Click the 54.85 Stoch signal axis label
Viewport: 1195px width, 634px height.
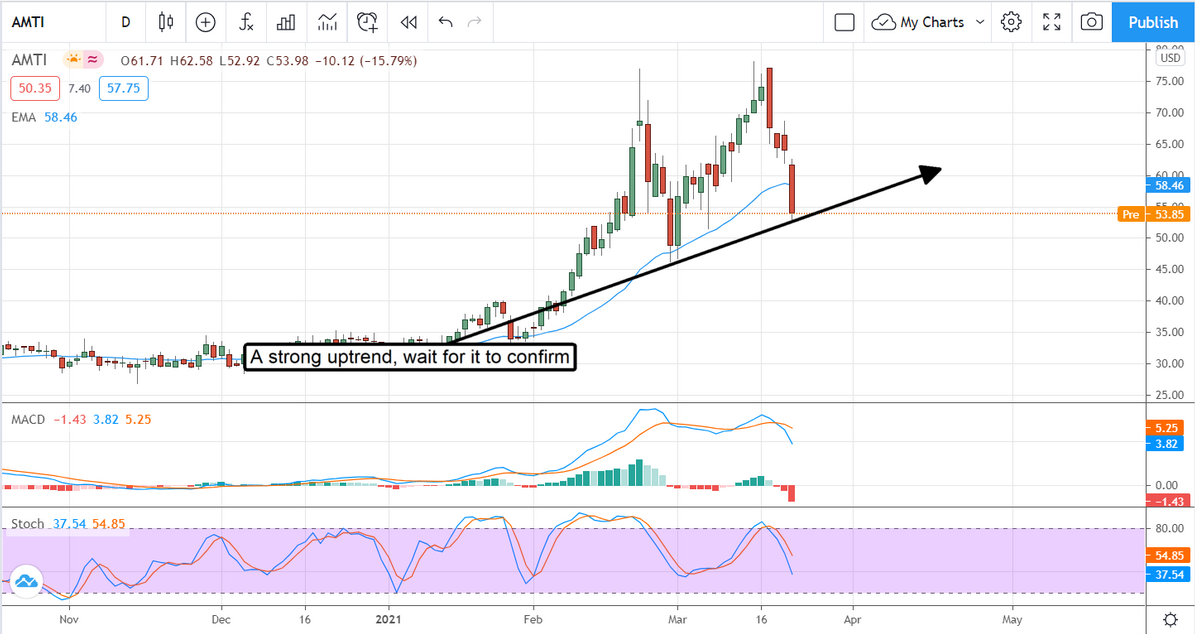point(1168,556)
